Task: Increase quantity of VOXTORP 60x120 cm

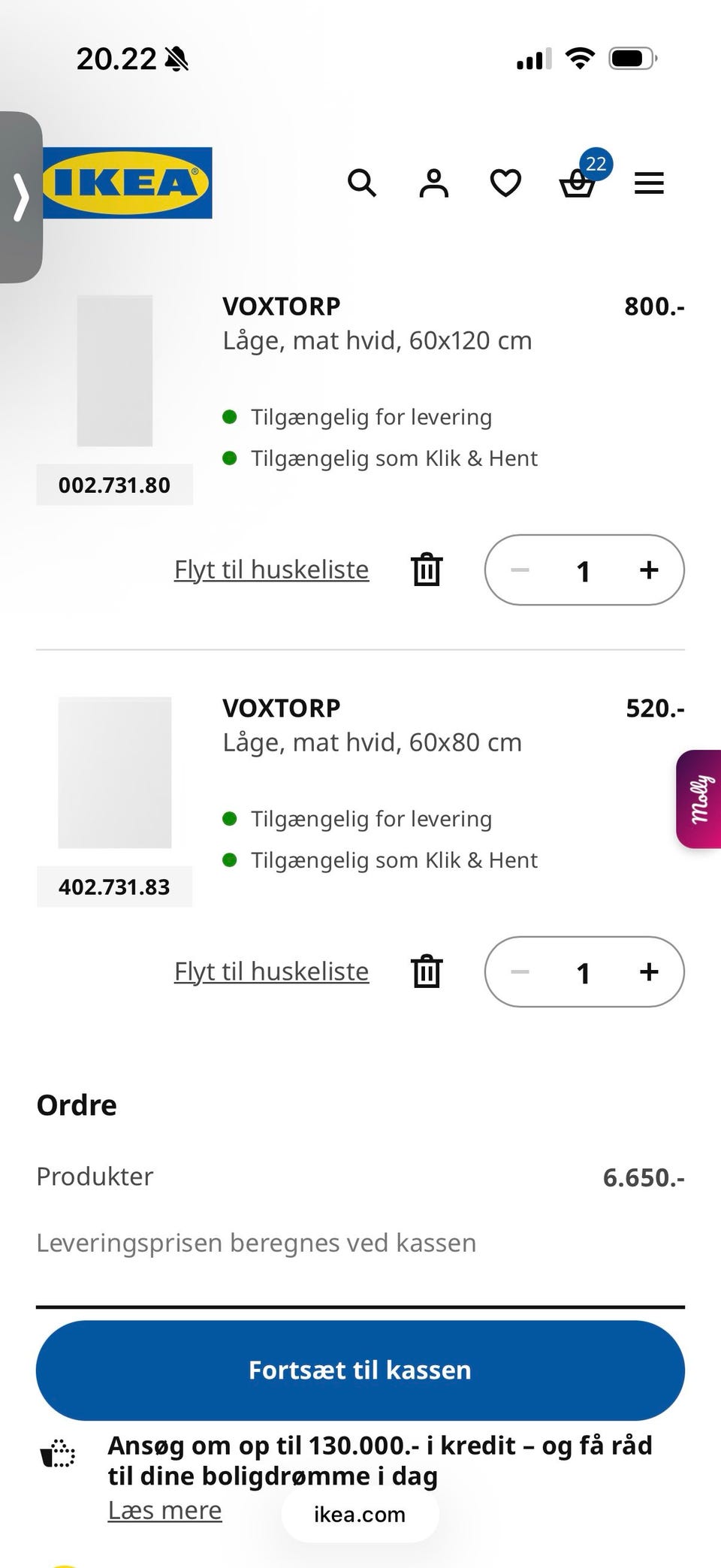Action: click(649, 569)
